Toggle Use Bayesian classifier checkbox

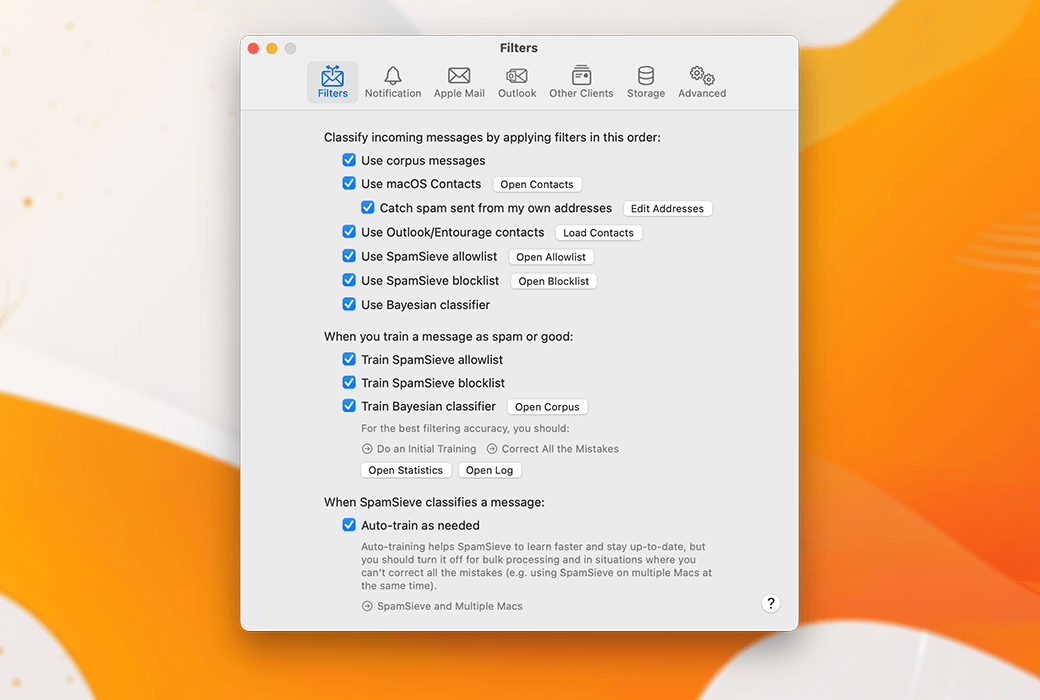click(x=349, y=305)
